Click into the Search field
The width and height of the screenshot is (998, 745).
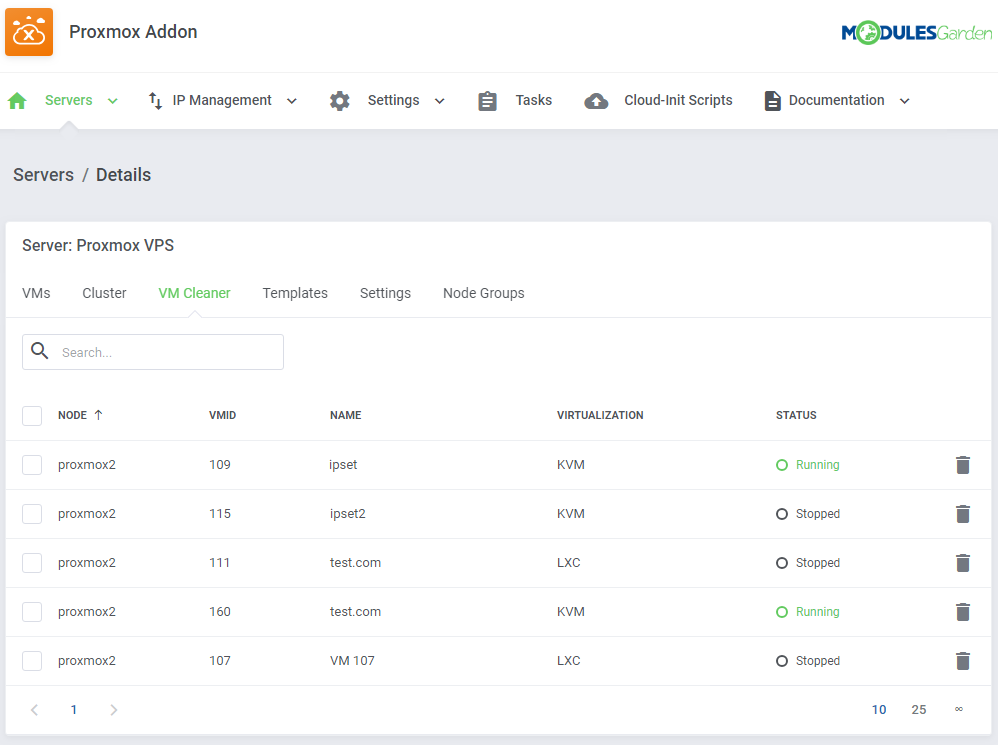click(x=153, y=352)
